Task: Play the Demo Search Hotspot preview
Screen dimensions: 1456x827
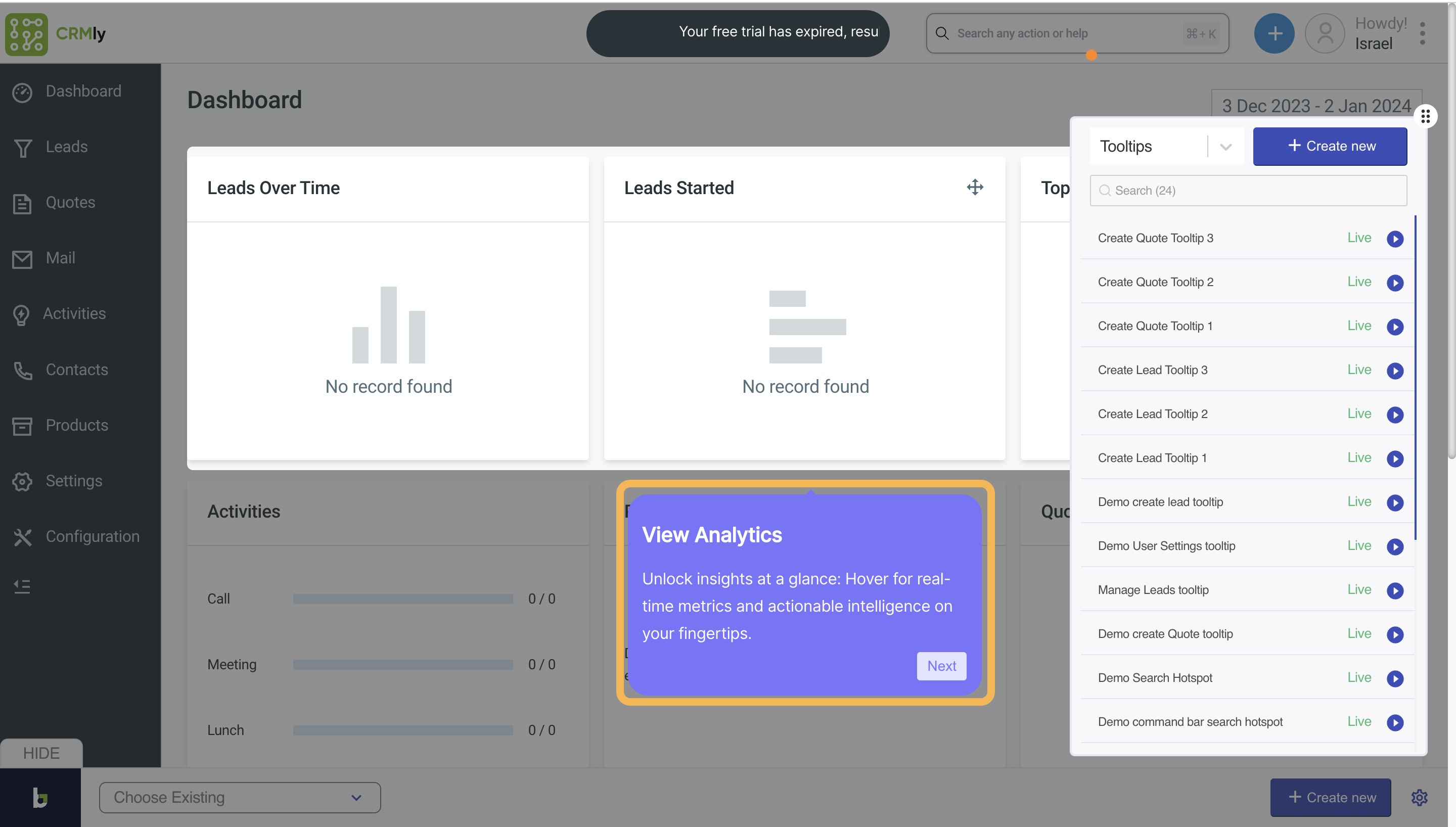Action: [1395, 678]
